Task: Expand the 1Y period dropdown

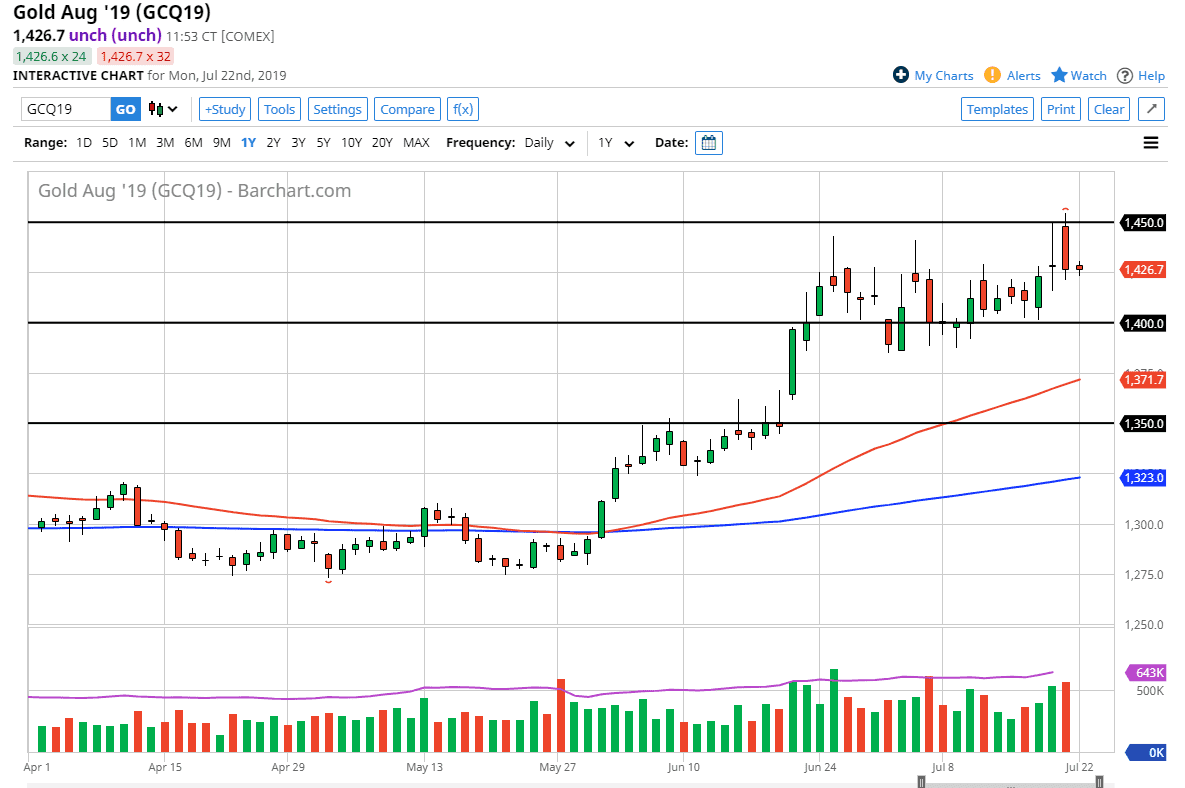Action: [x=616, y=143]
